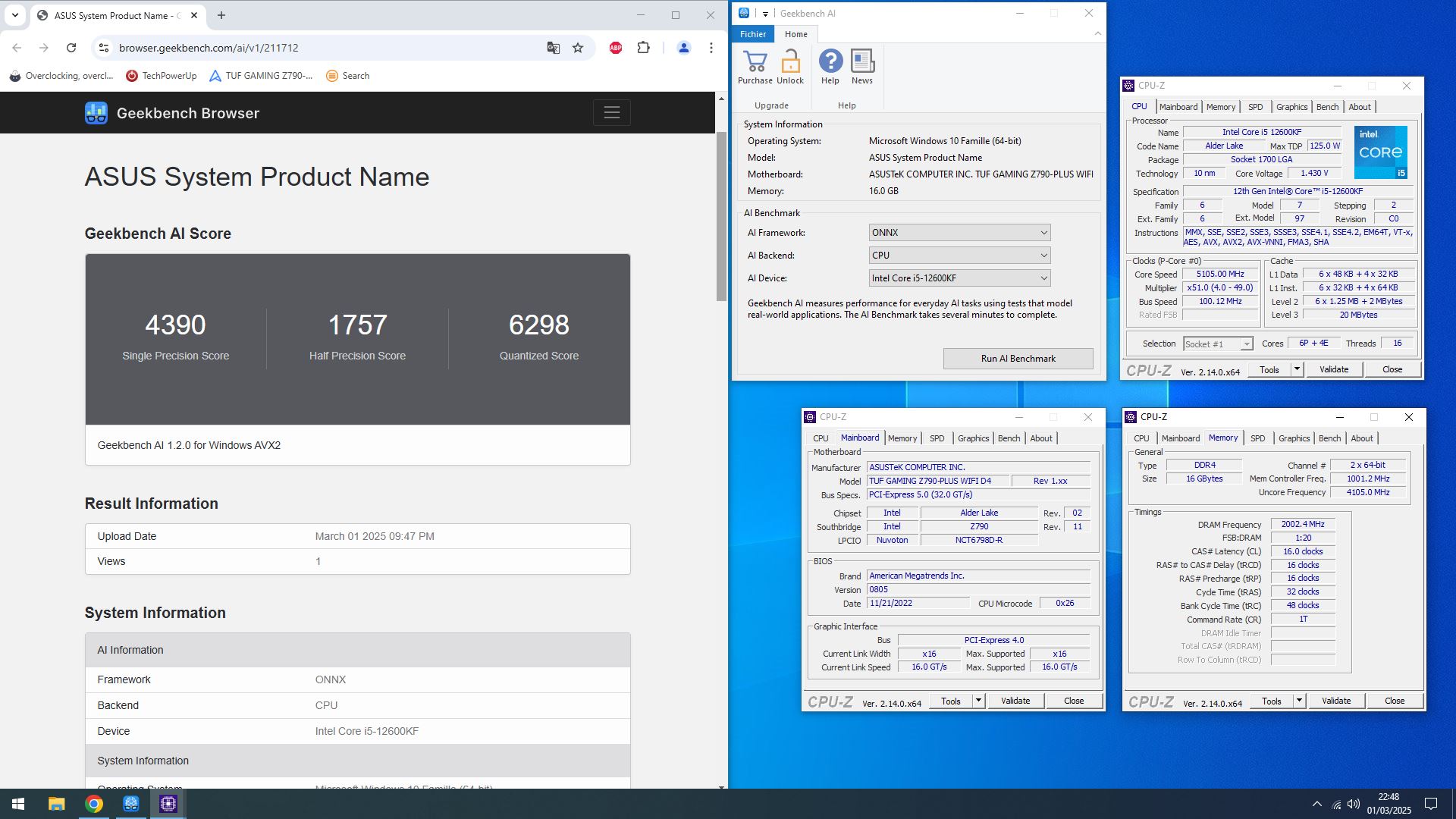Click the browser page vertical scrollbar

click(721, 216)
